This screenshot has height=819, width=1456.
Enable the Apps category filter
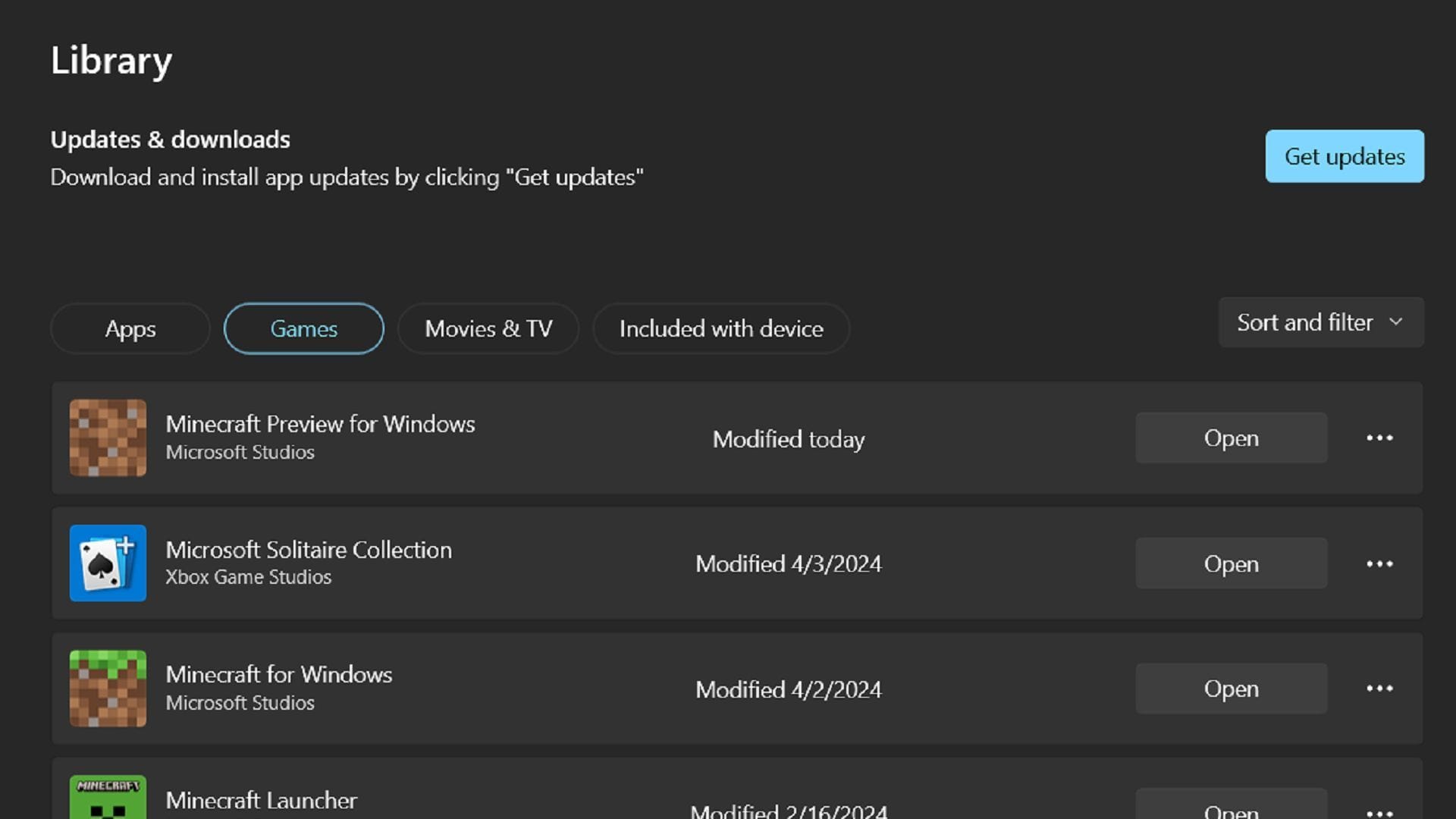tap(129, 328)
